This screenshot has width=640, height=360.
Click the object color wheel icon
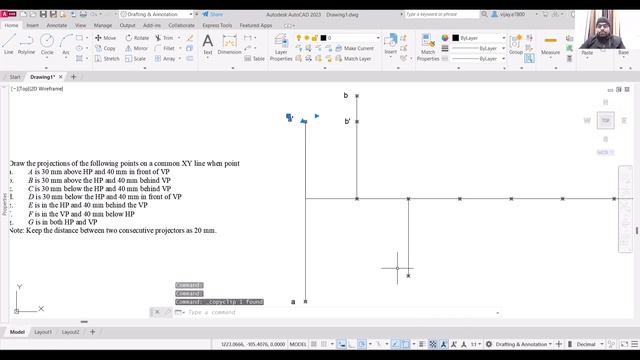pos(444,38)
